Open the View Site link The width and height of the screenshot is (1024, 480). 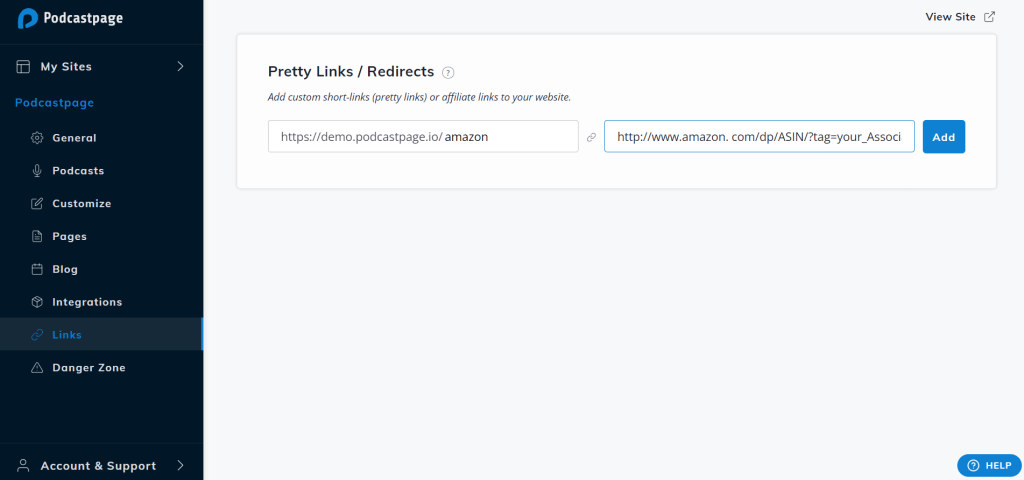pos(950,17)
